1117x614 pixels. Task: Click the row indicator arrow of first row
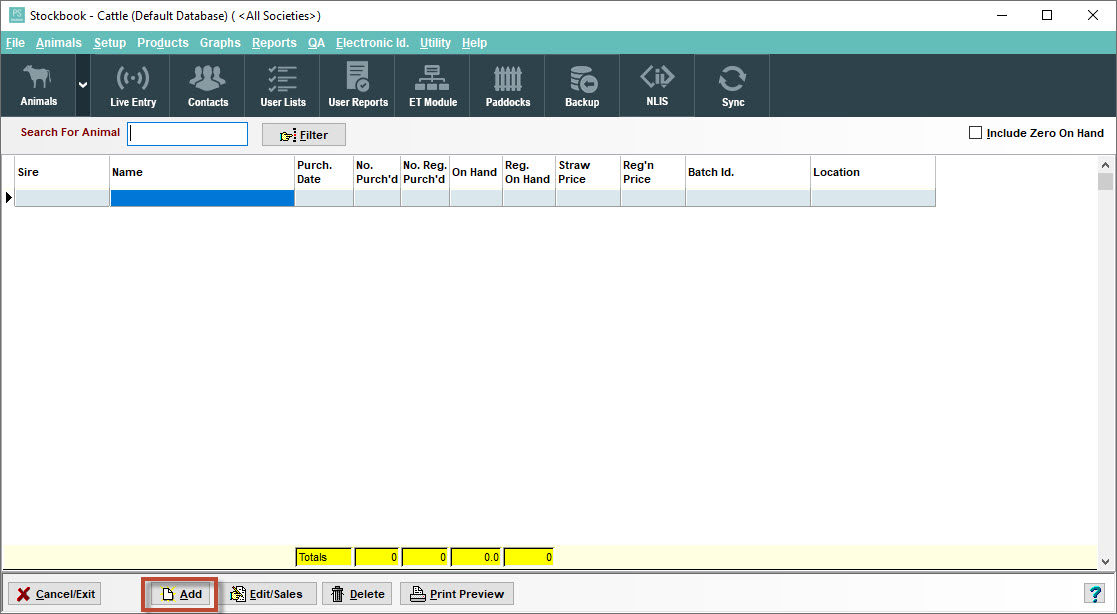pos(9,198)
